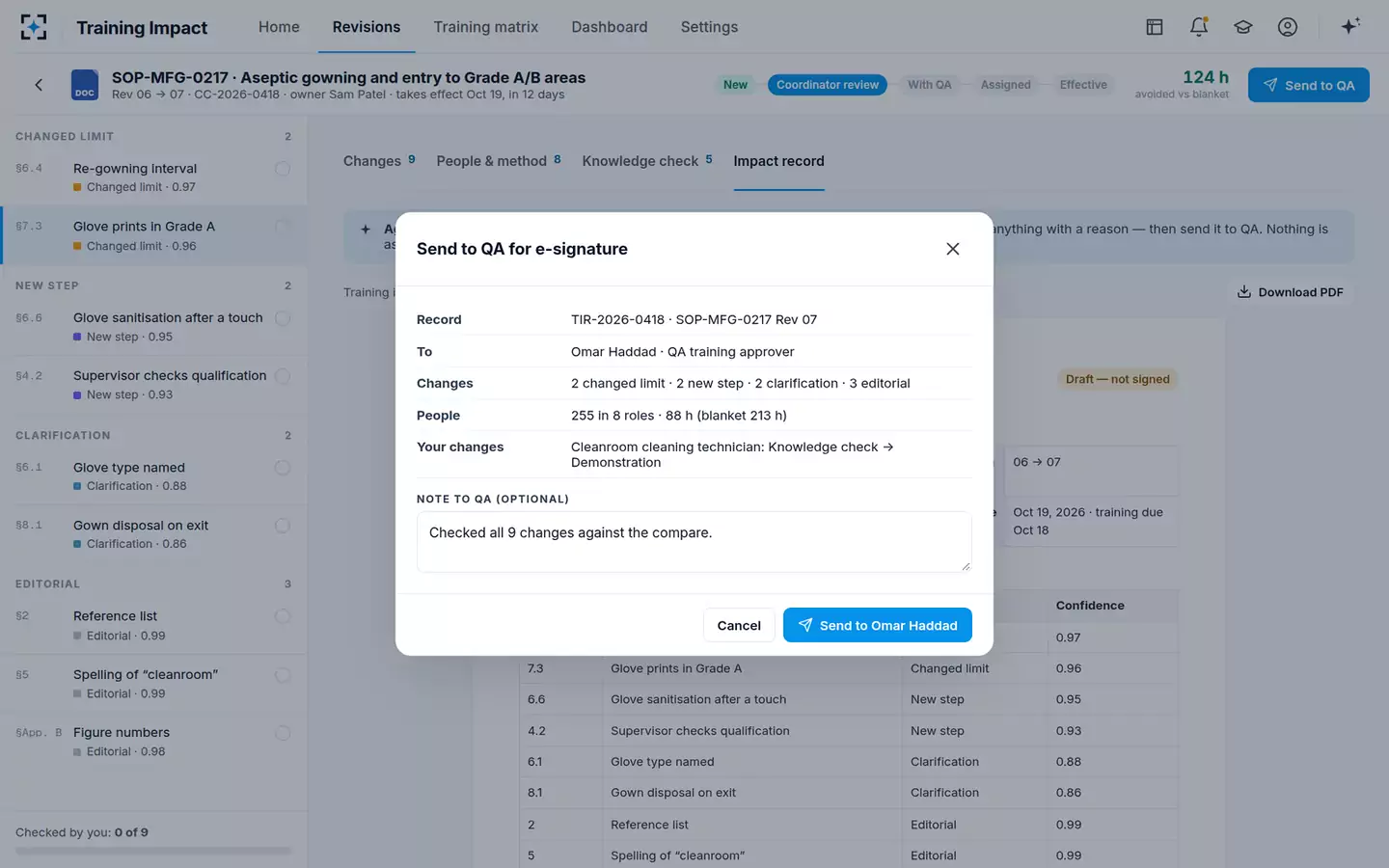Image resolution: width=1389 pixels, height=868 pixels.
Task: Click the Checked by you progress bar
Action: (x=153, y=851)
